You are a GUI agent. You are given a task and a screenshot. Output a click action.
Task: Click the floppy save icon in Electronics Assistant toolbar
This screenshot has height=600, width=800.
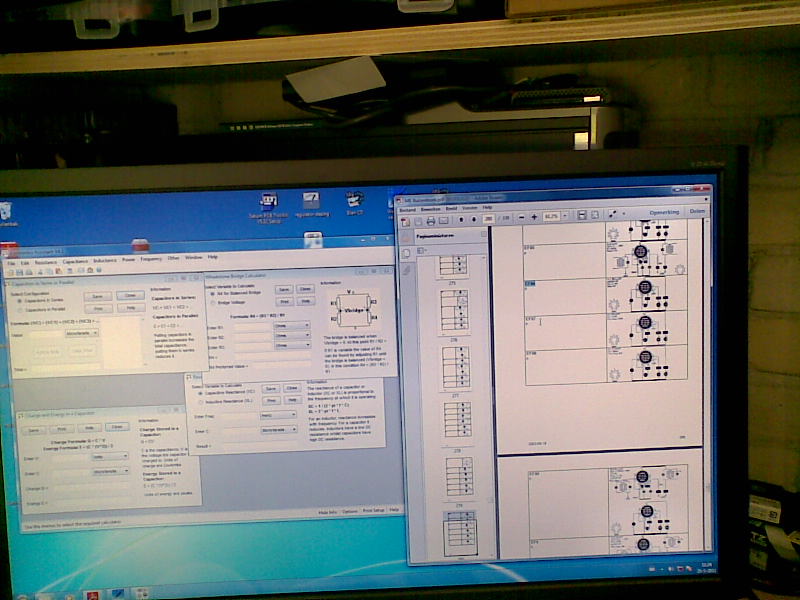coord(19,272)
